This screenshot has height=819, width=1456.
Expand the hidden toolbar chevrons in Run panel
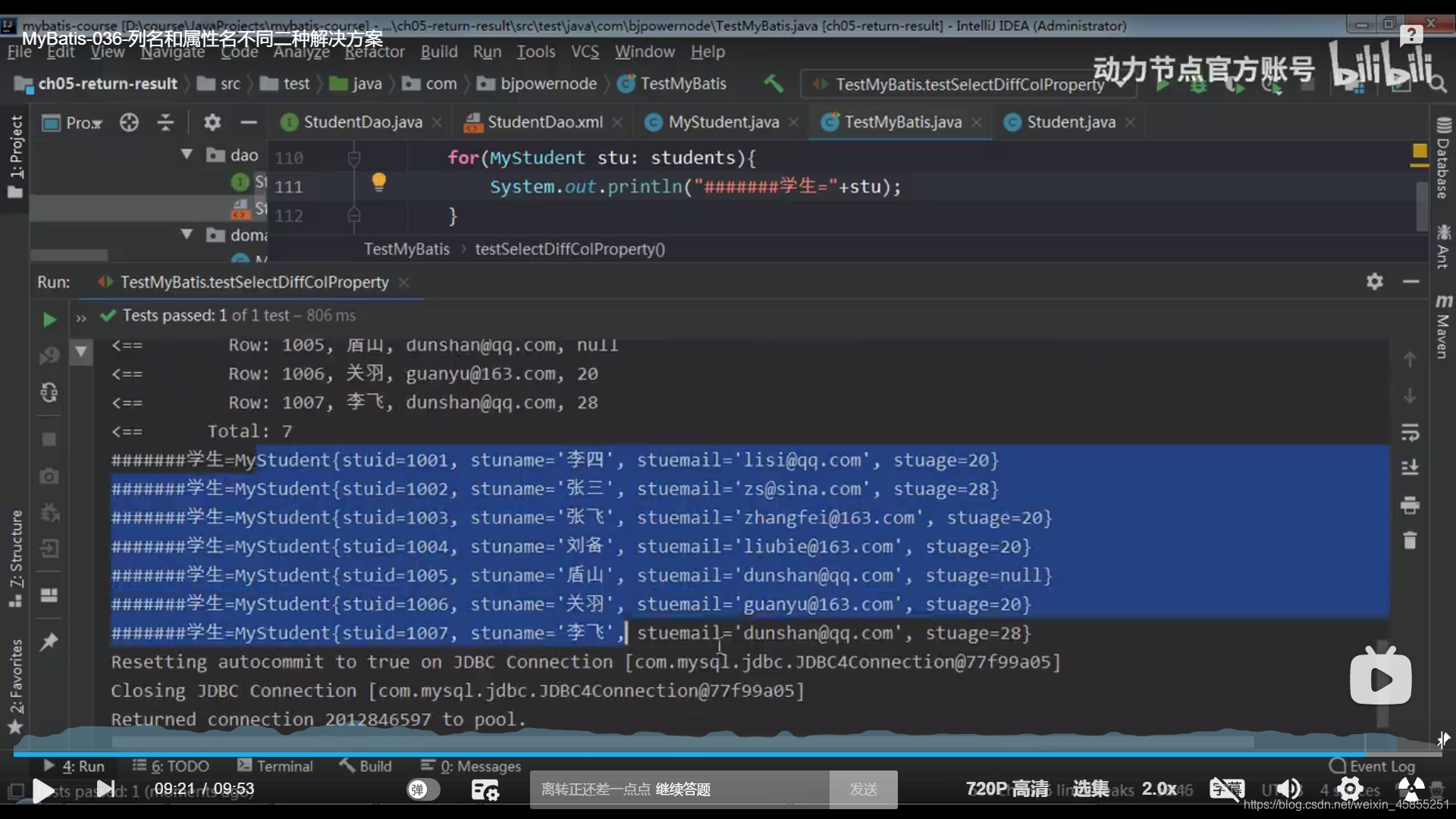tap(81, 318)
